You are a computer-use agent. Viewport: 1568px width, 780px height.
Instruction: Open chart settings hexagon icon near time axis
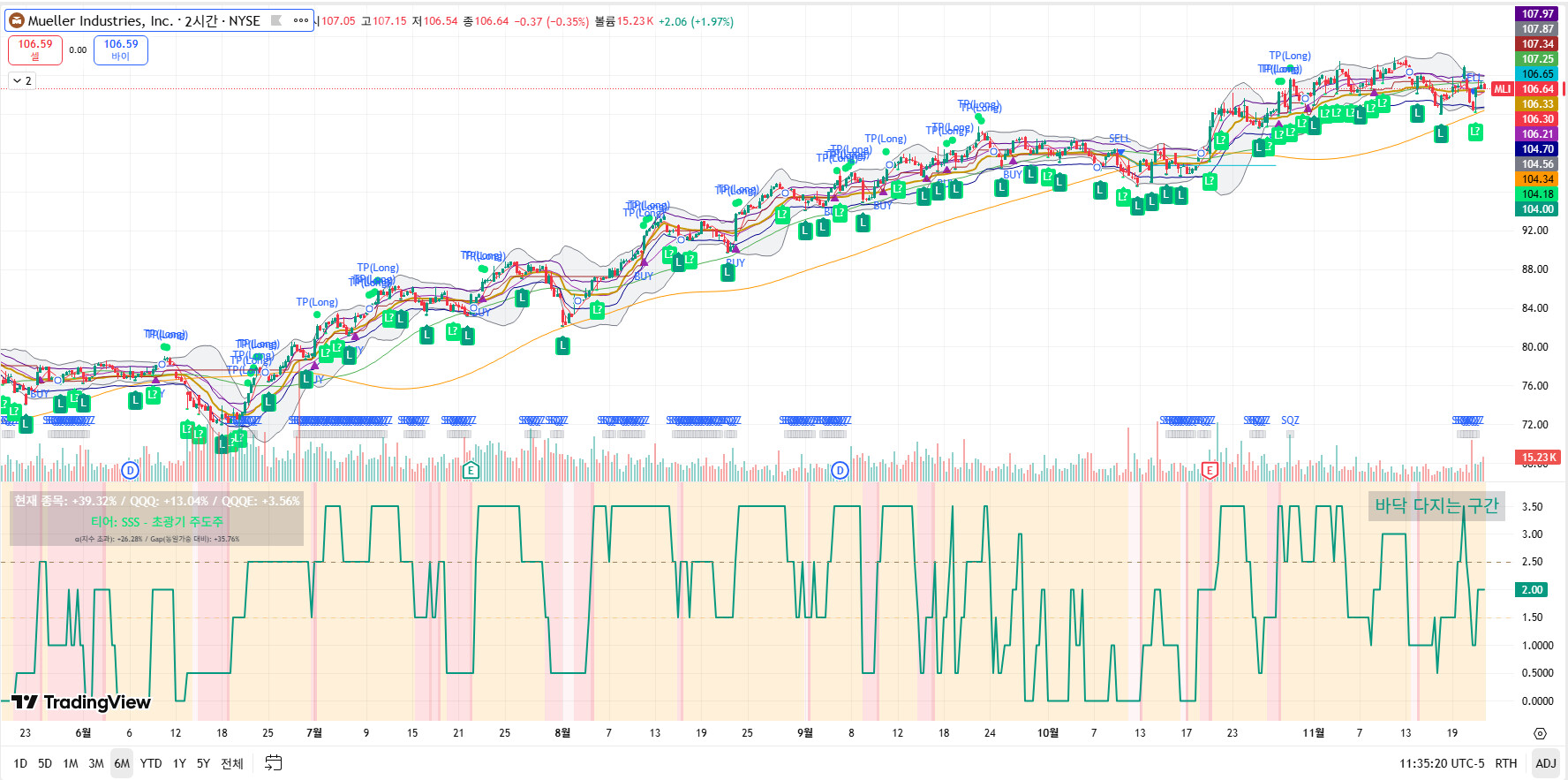1540,733
